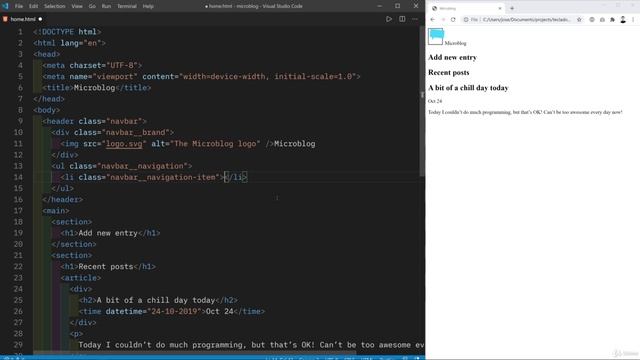Viewport: 640px width, 360px height.
Task: Open the browser extensions puzzle icon
Action: tap(612, 20)
